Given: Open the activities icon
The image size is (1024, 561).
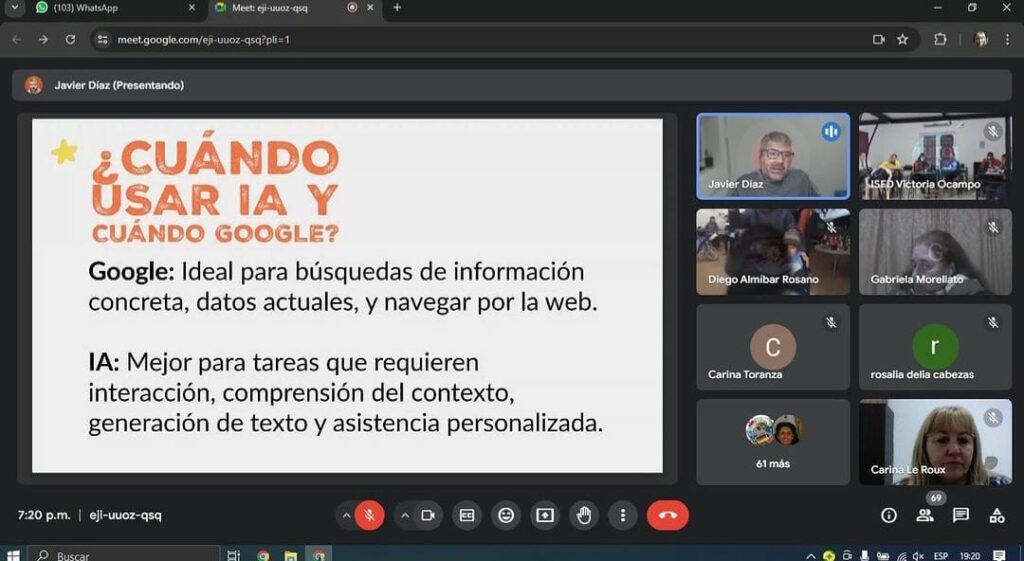Looking at the screenshot, I should (997, 515).
